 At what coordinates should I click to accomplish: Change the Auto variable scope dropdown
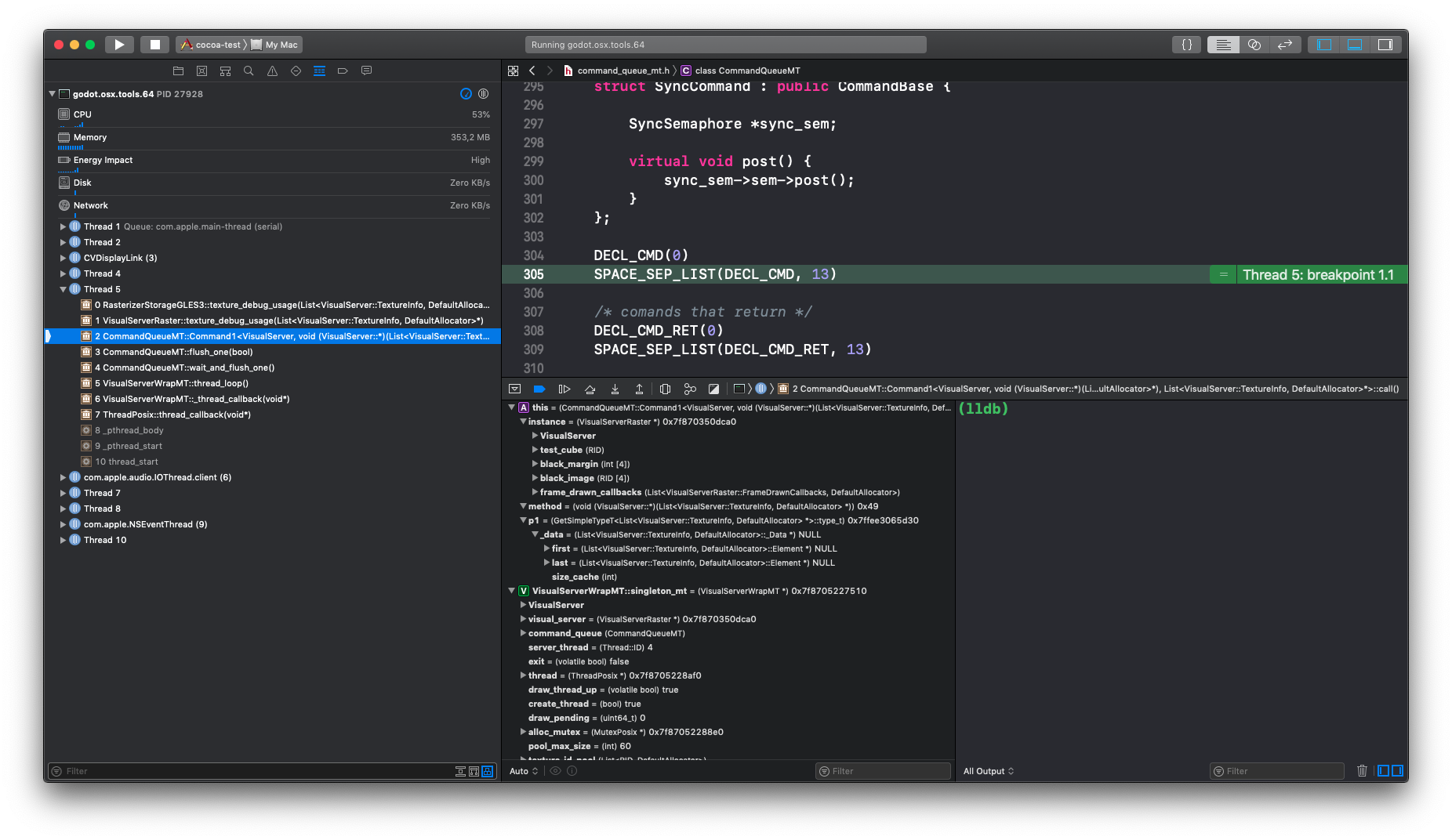(x=523, y=771)
